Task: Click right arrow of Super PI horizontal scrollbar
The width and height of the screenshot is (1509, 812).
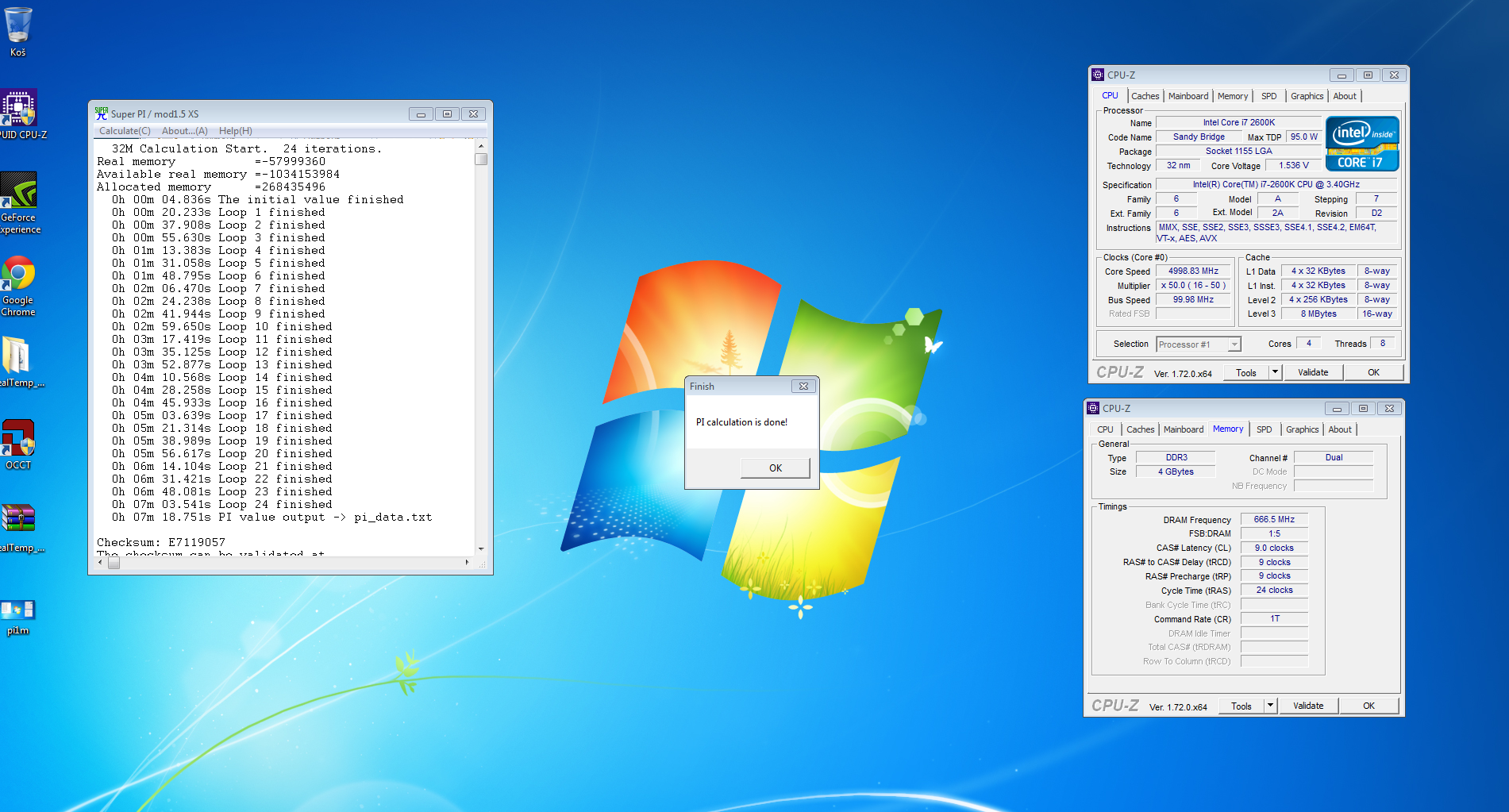Action: pyautogui.click(x=467, y=563)
